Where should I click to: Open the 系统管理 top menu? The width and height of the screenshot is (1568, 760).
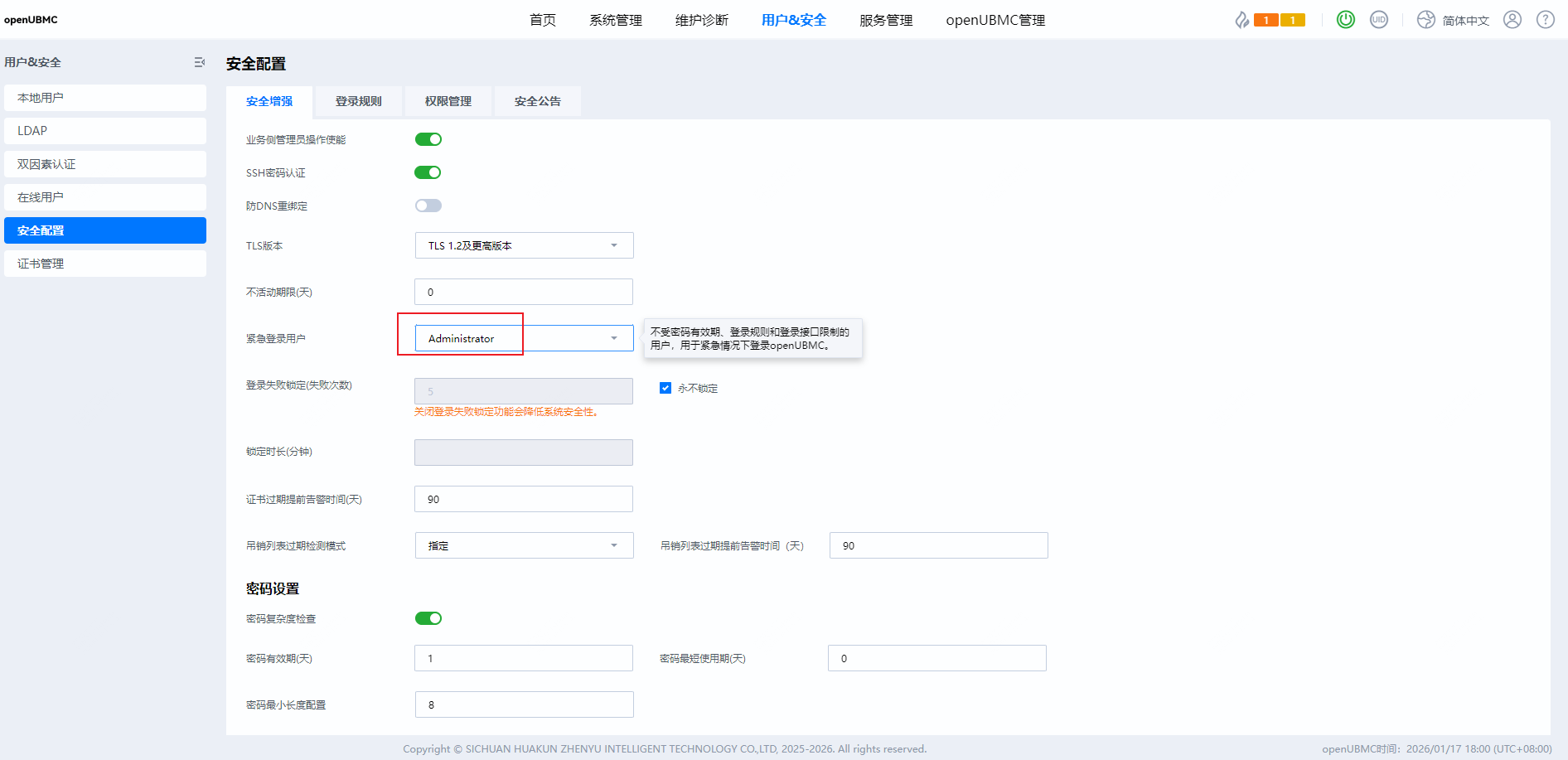[615, 20]
